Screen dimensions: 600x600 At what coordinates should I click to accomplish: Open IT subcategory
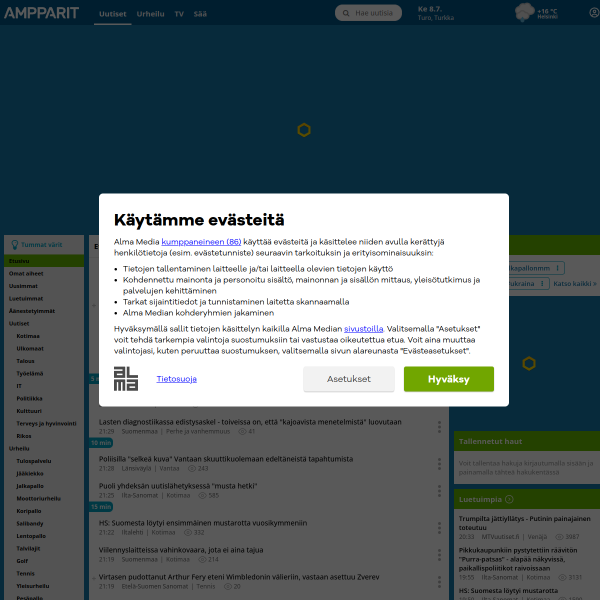pyautogui.click(x=19, y=386)
